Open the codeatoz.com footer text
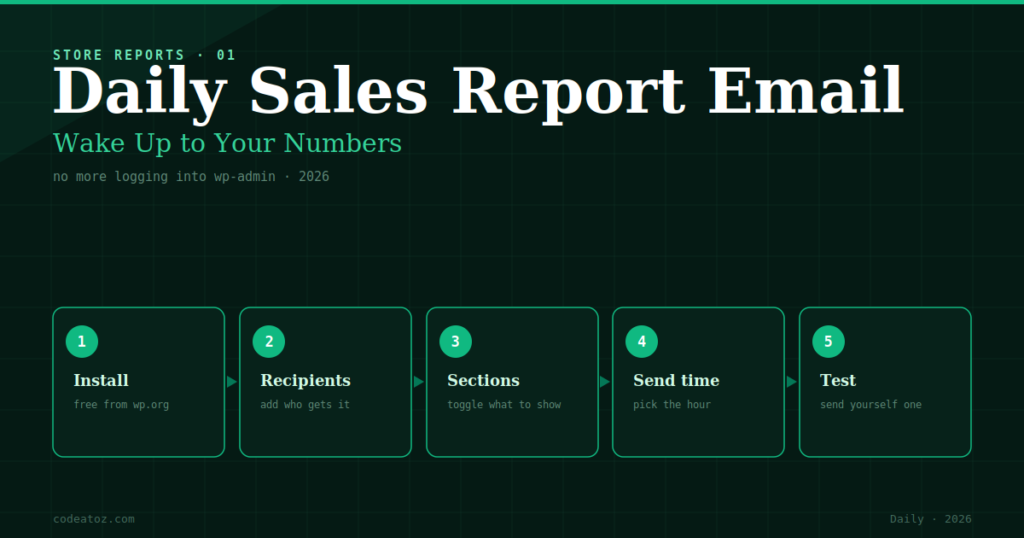The image size is (1024, 538). click(94, 519)
